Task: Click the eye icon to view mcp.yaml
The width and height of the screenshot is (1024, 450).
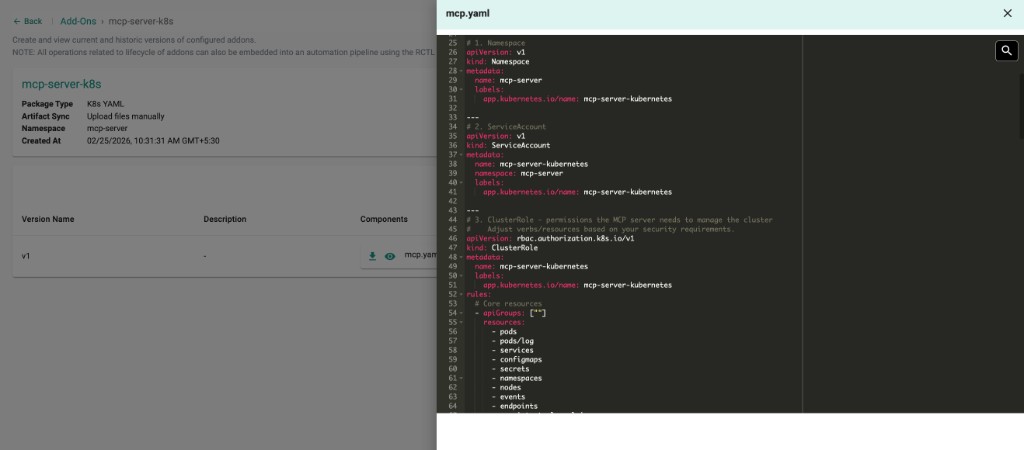Action: coord(390,256)
